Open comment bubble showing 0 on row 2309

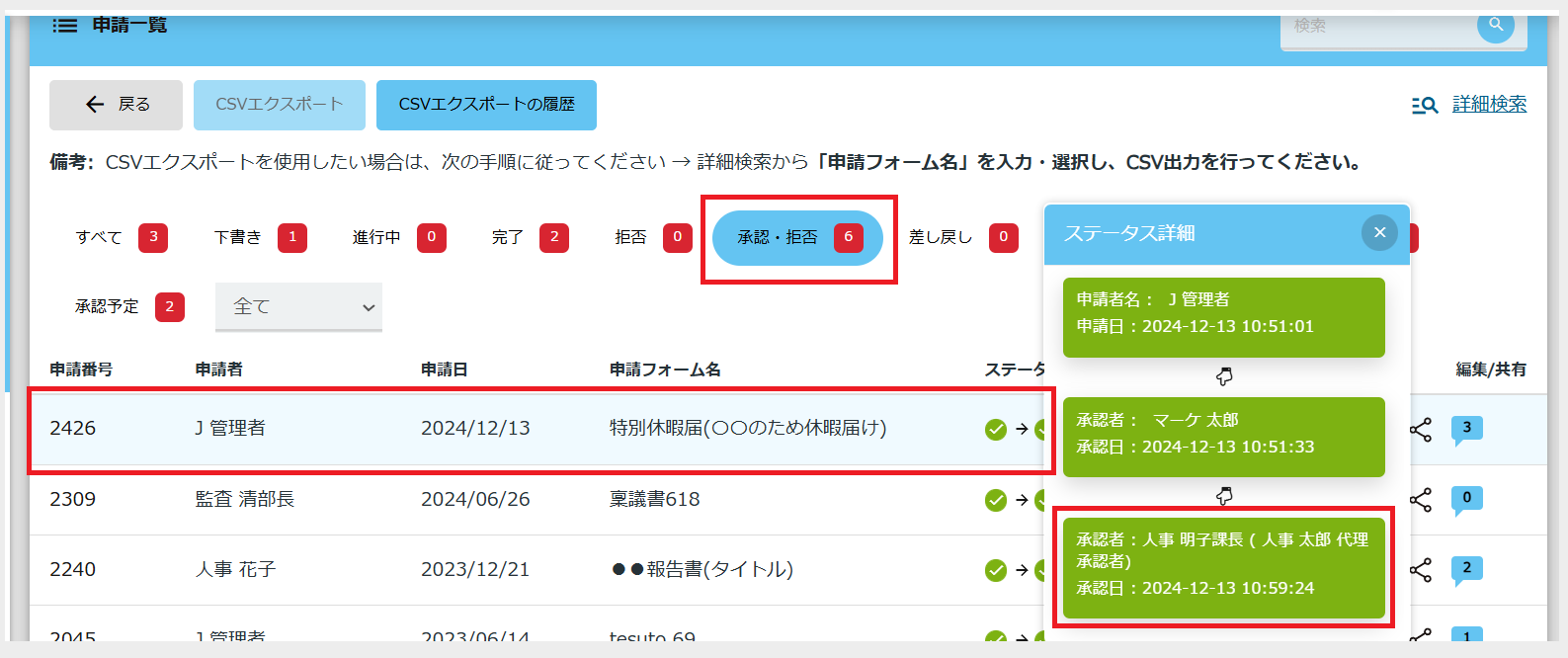coord(1466,499)
